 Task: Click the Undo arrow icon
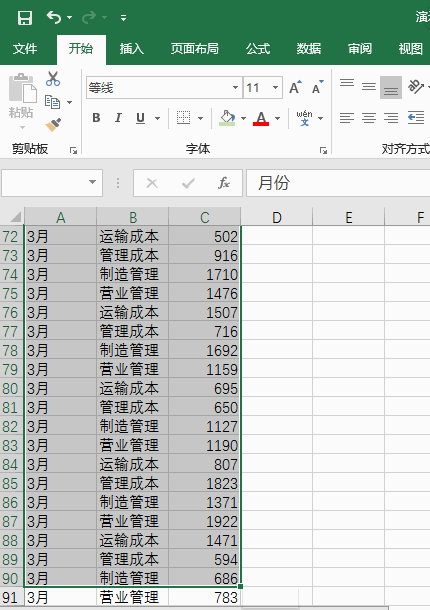pyautogui.click(x=54, y=17)
